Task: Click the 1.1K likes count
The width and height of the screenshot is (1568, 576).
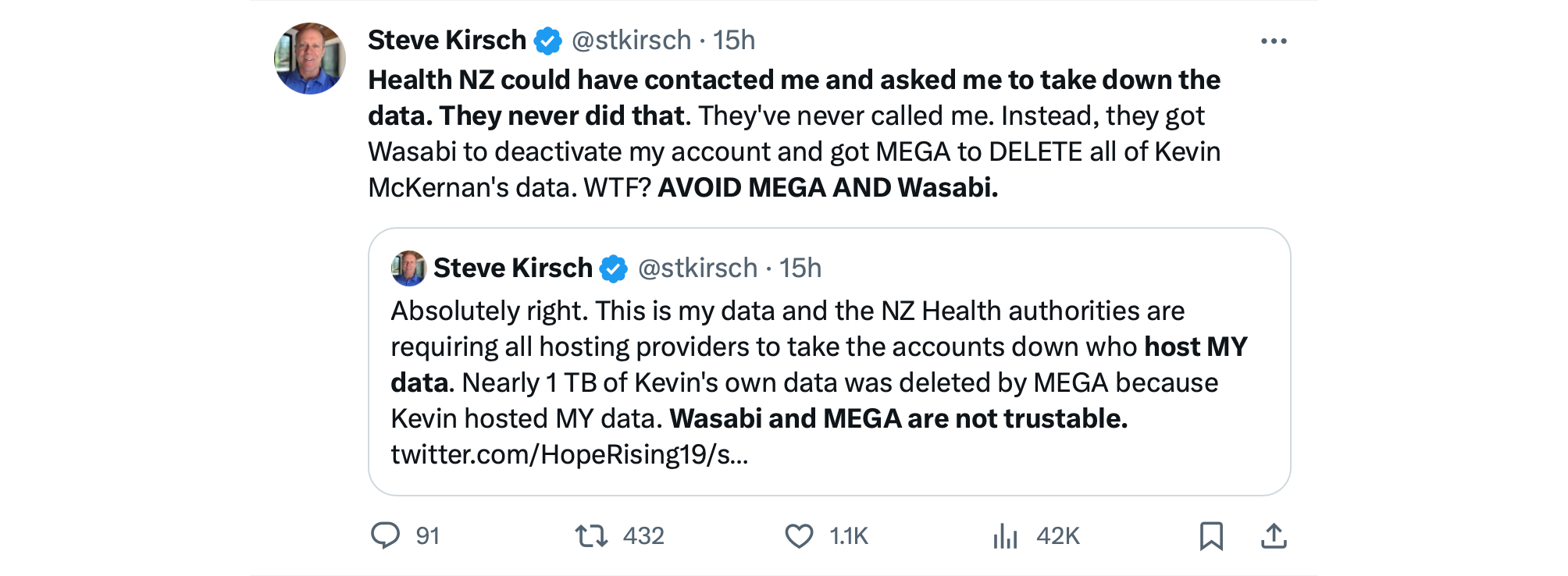Action: (849, 536)
